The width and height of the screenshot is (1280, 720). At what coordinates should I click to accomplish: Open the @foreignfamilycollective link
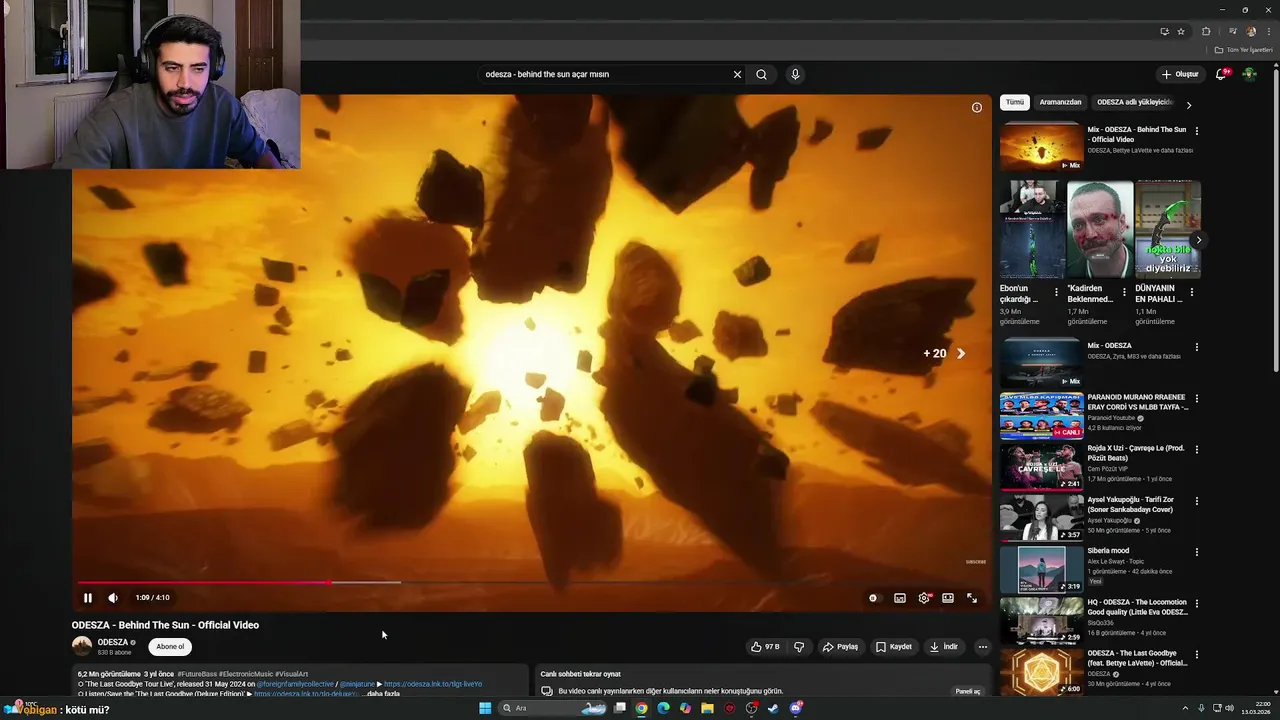click(x=295, y=684)
